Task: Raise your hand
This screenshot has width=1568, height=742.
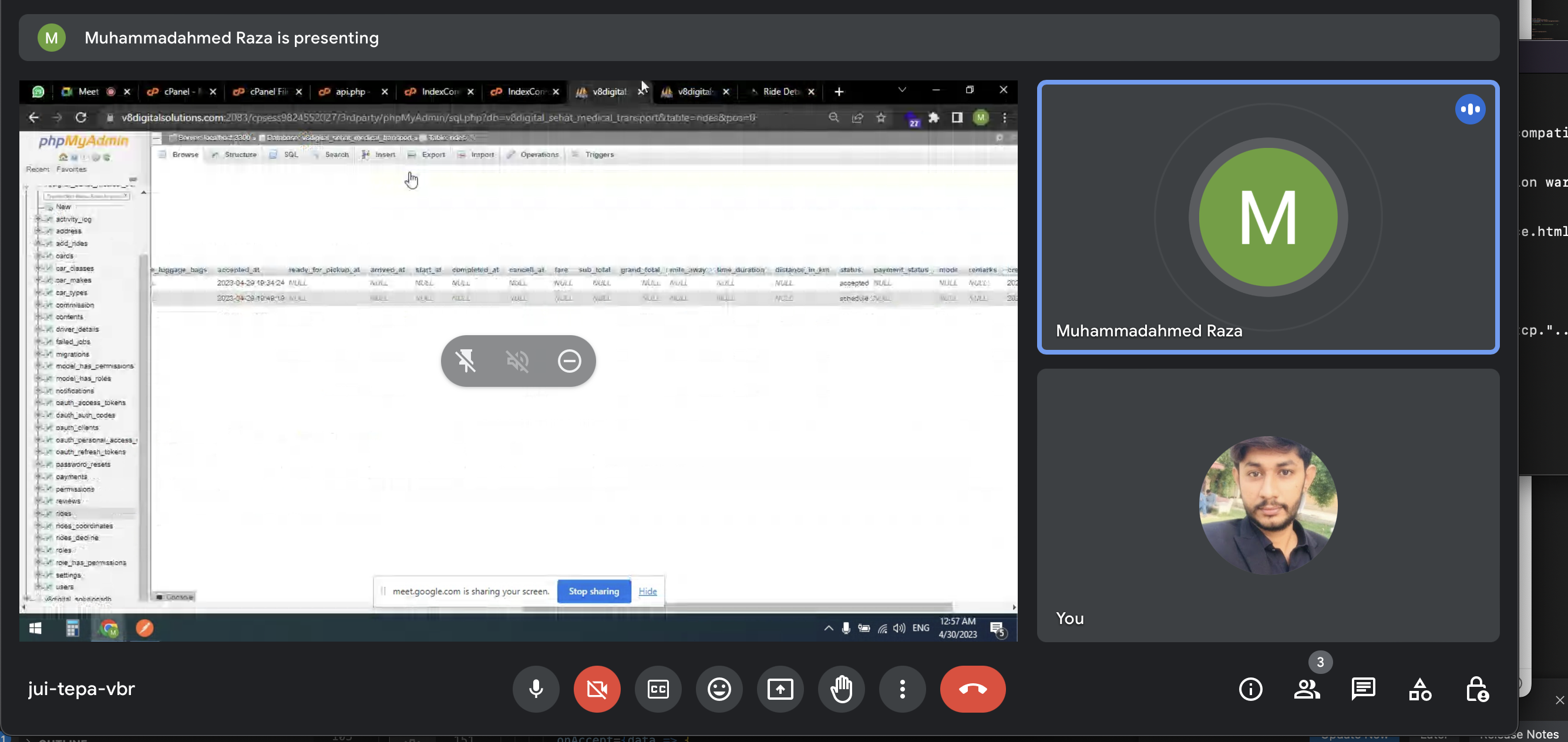Action: [841, 689]
